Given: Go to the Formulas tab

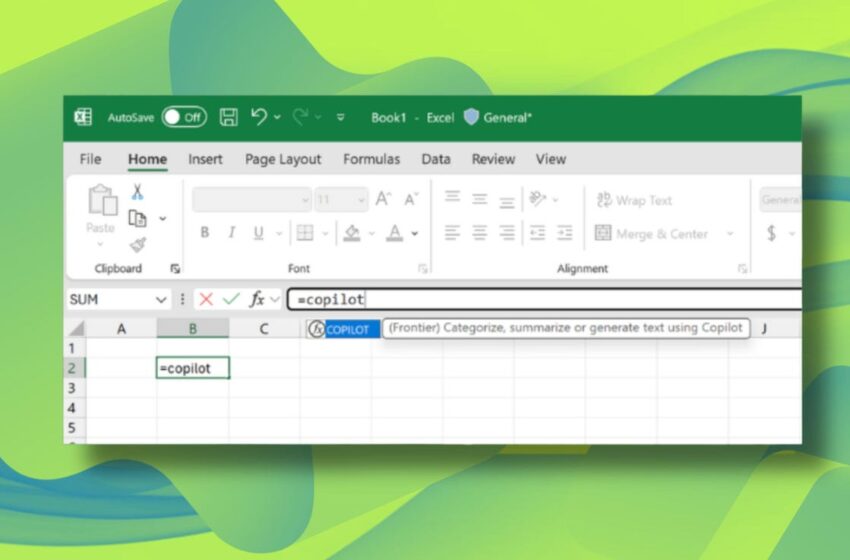Looking at the screenshot, I should point(371,159).
